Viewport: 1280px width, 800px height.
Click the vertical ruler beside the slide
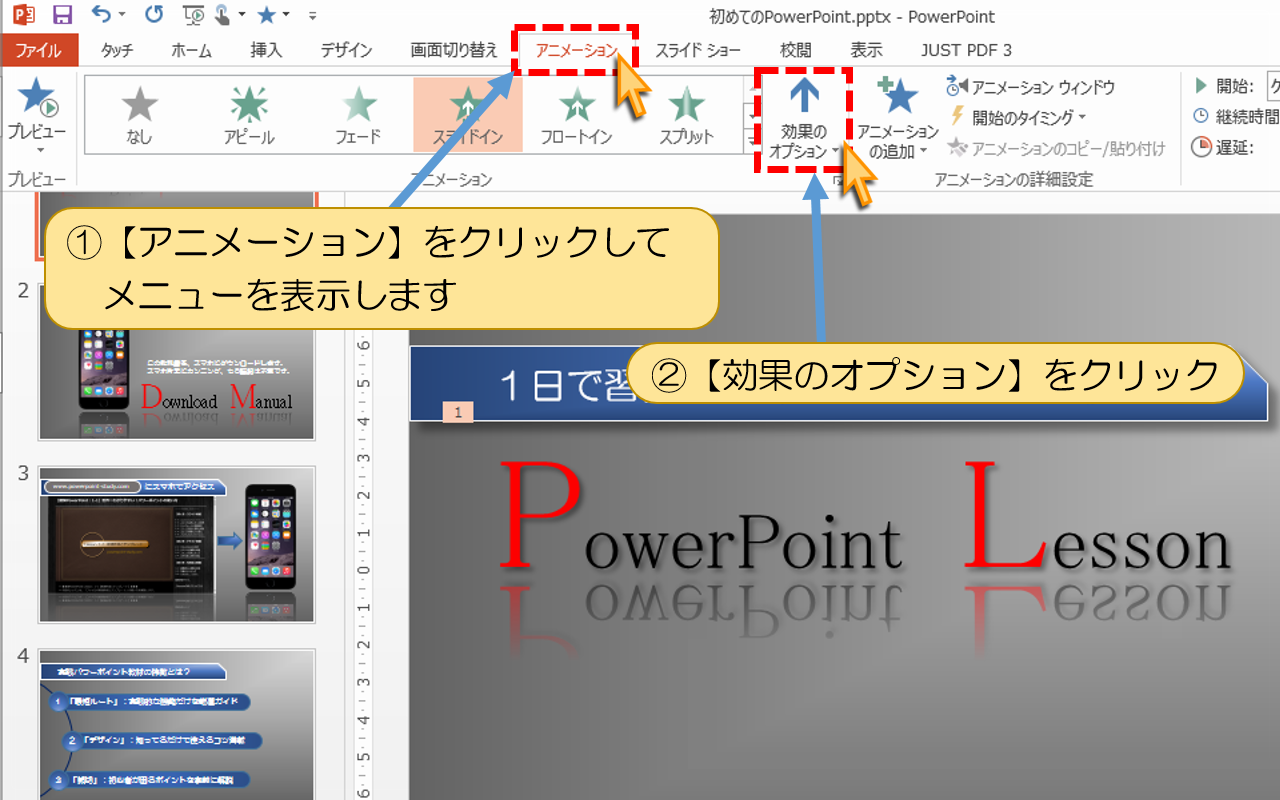(365, 565)
